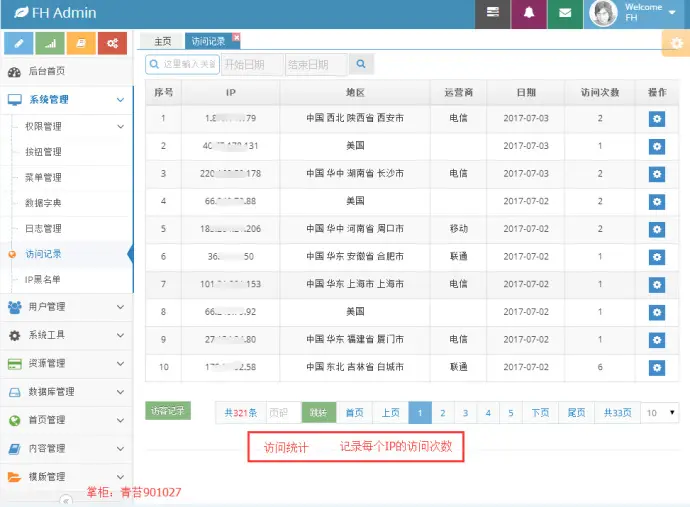Screen dimensions: 690x507
Task: Click the green 跳转 jump button
Action: pyautogui.click(x=319, y=413)
